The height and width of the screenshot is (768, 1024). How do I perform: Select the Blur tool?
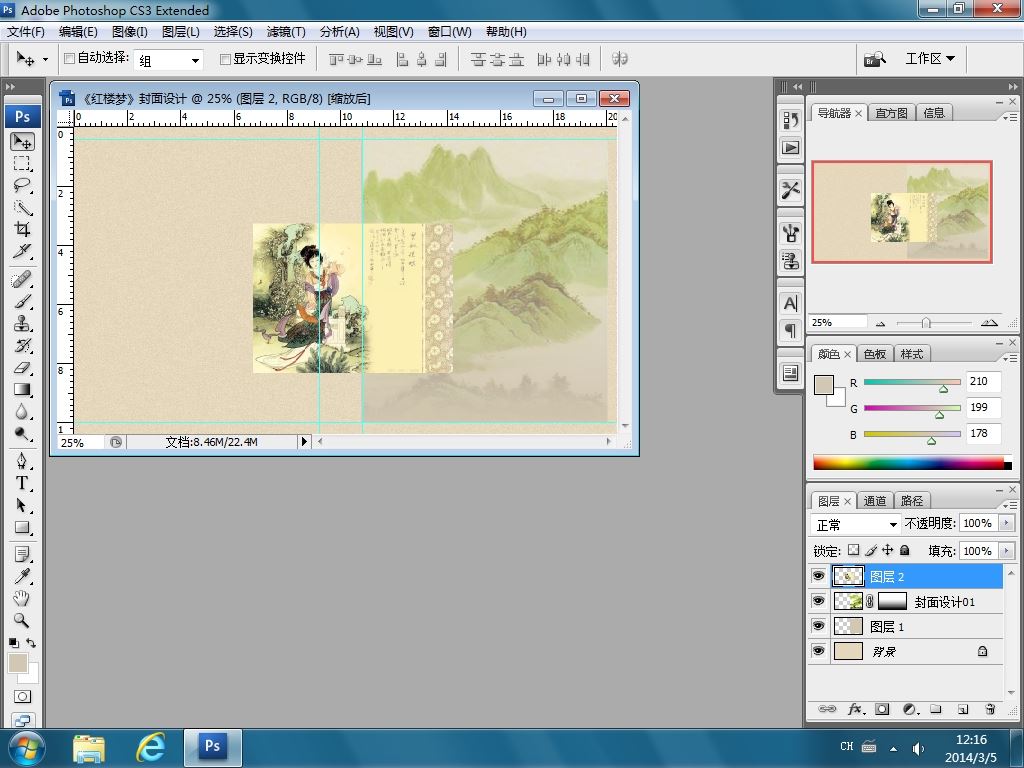(x=22, y=411)
